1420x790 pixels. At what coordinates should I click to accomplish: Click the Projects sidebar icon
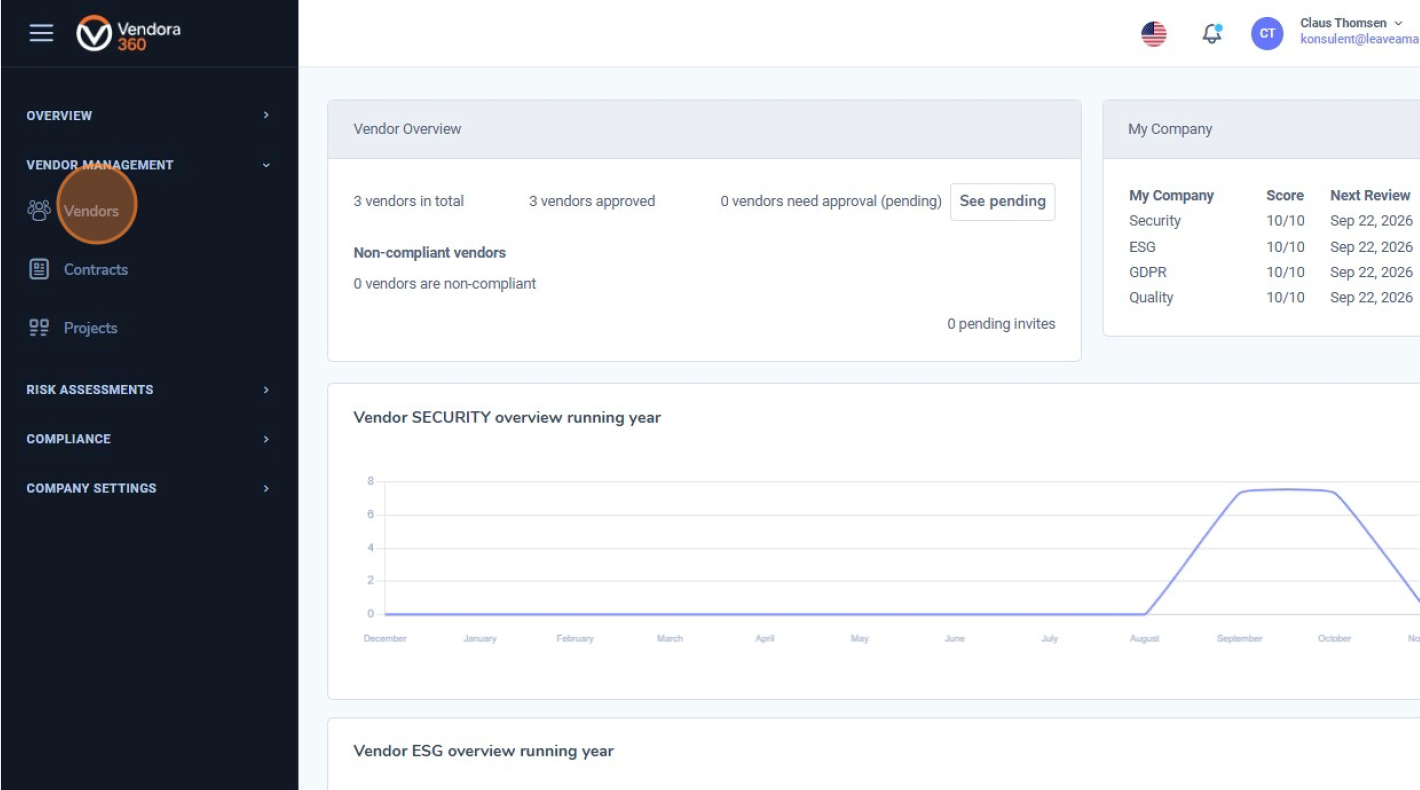(x=39, y=327)
